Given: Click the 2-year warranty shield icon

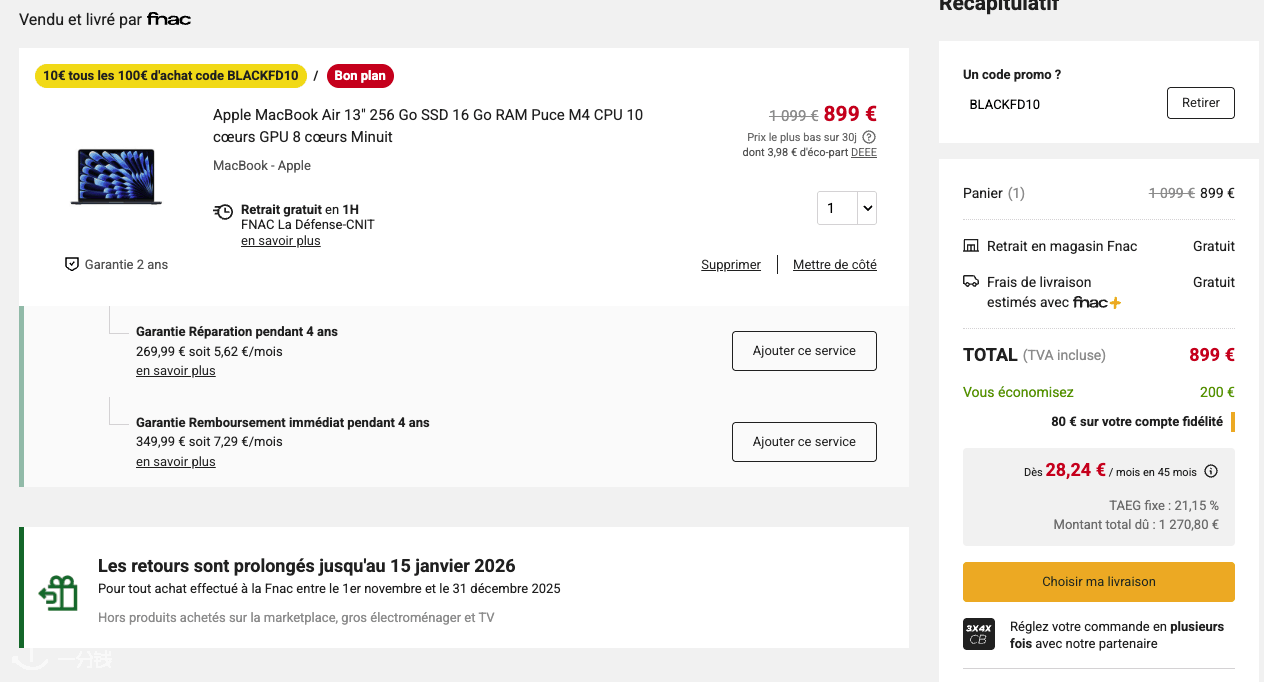Looking at the screenshot, I should (71, 264).
